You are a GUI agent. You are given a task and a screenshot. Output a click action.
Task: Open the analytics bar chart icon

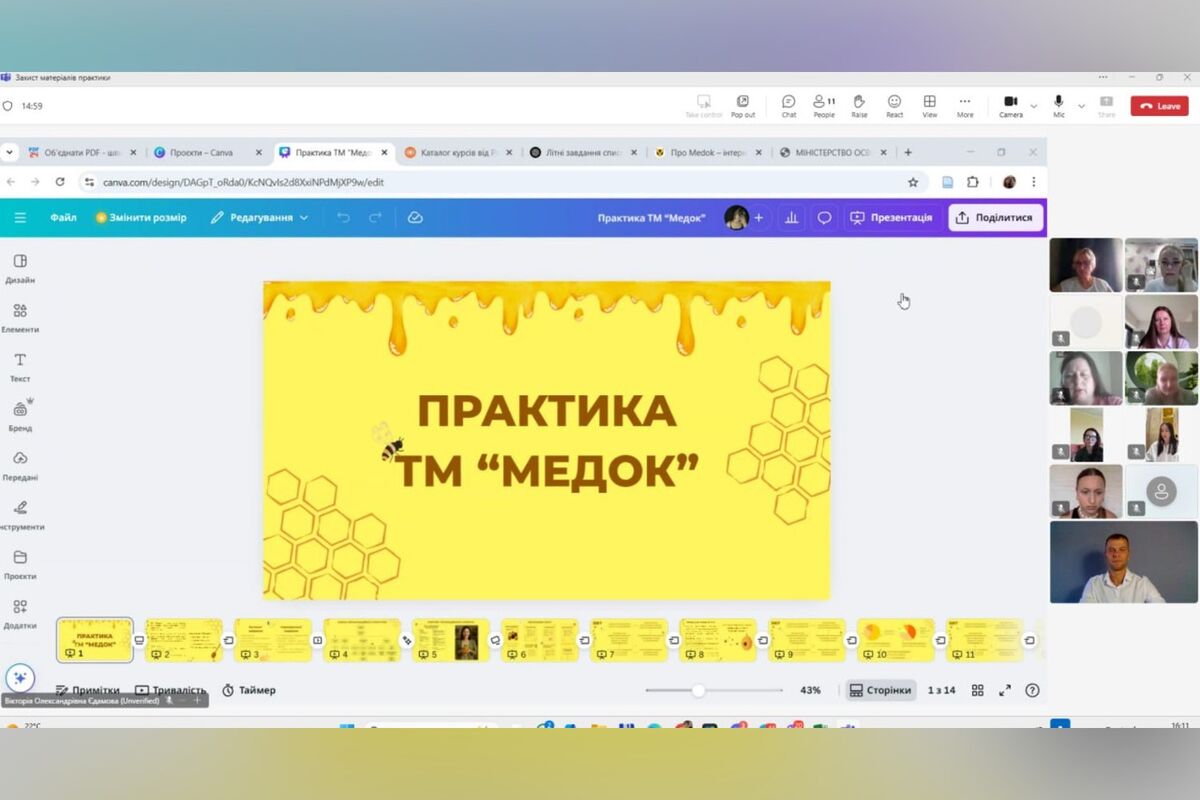coord(792,217)
